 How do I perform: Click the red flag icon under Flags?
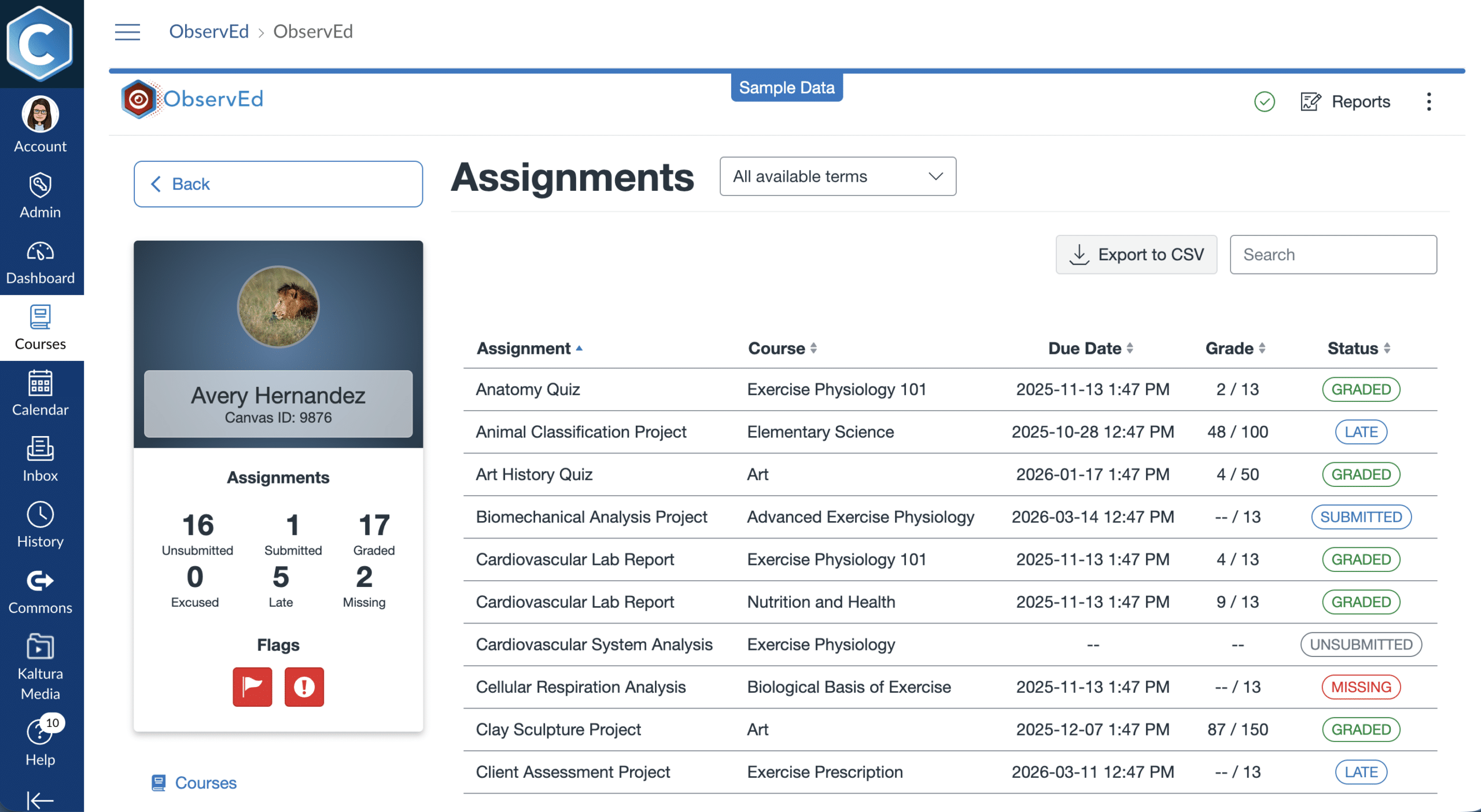(x=252, y=686)
